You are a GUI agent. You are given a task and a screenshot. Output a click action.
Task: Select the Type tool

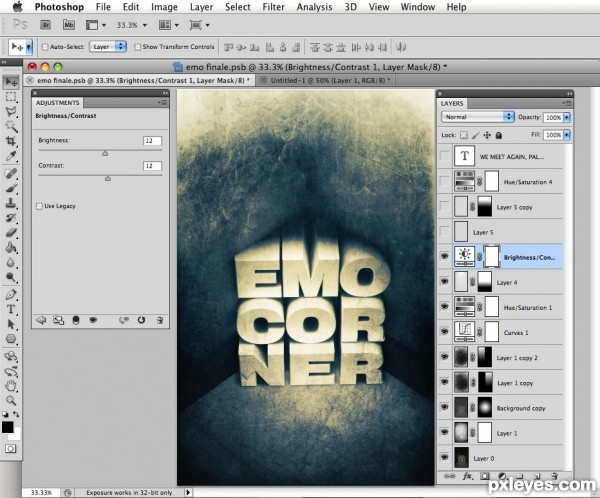point(11,309)
